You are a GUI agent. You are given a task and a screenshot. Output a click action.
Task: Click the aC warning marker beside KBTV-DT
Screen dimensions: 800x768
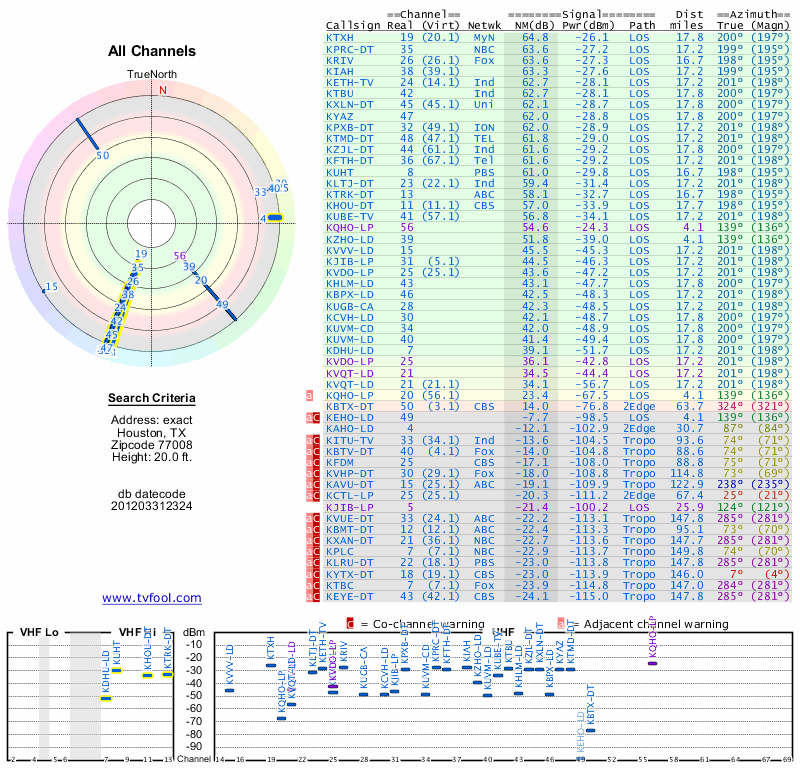pos(313,451)
